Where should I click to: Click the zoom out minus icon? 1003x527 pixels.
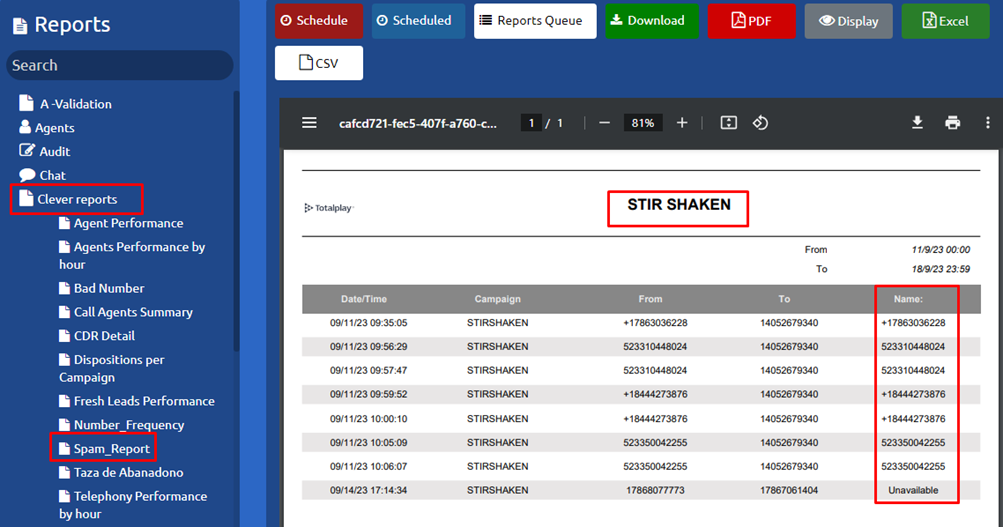604,123
